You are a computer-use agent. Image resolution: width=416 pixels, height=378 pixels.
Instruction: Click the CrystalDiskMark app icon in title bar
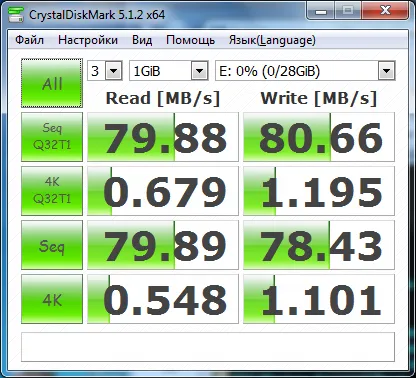16,15
